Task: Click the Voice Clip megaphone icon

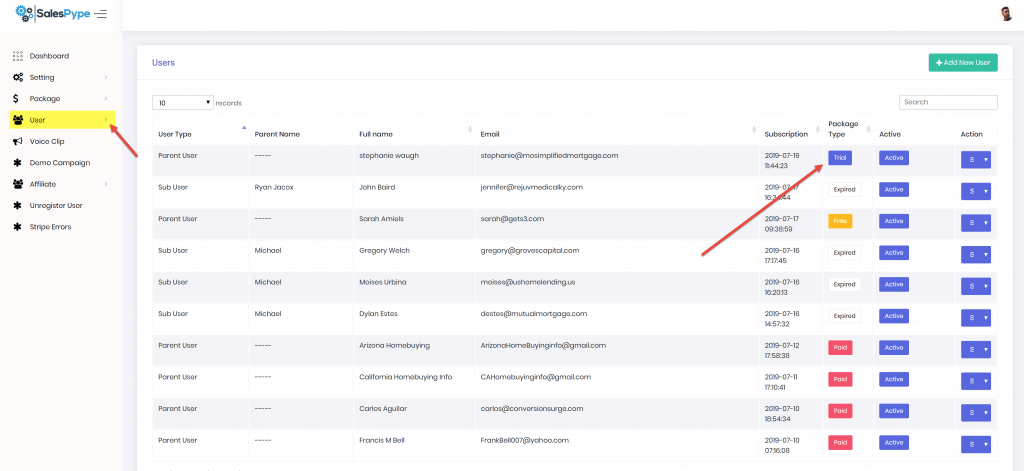Action: pos(18,141)
